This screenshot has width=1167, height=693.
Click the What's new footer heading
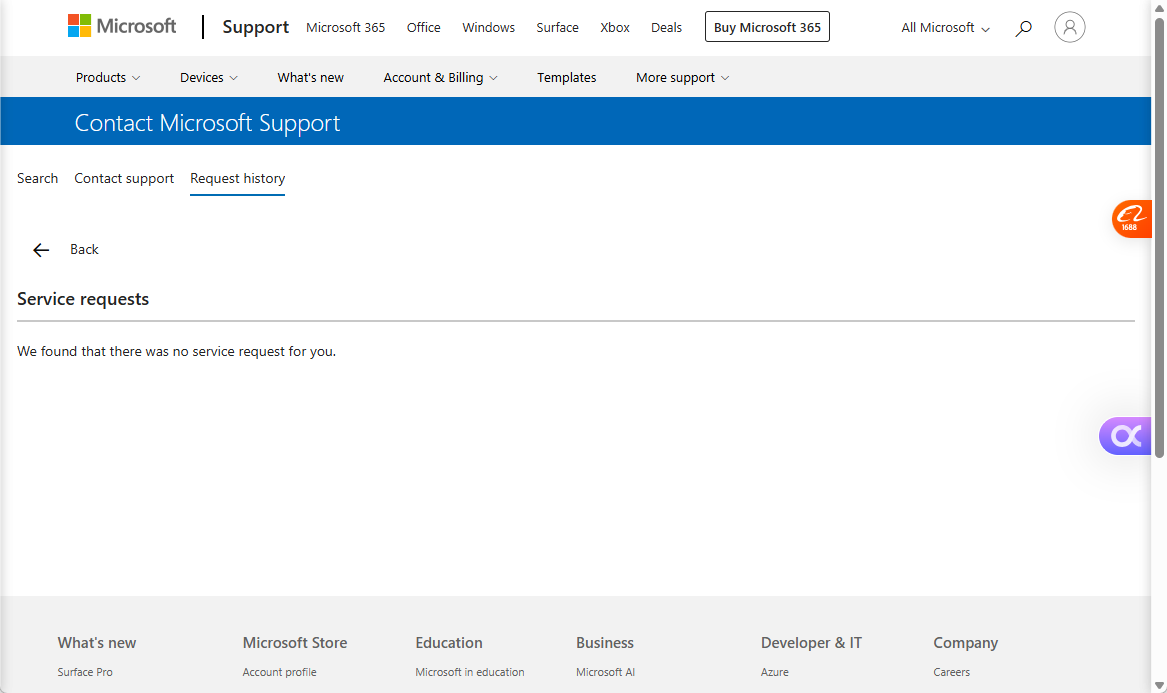click(97, 643)
